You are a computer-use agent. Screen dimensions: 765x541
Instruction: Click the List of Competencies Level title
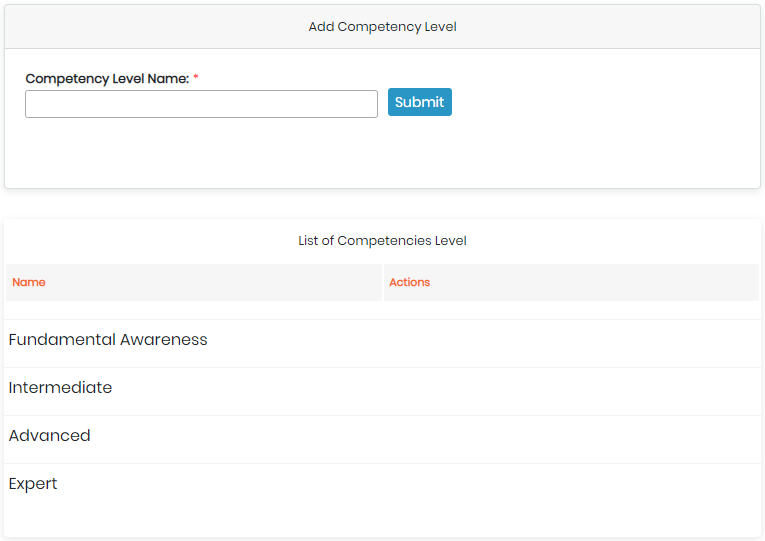pyautogui.click(x=382, y=240)
